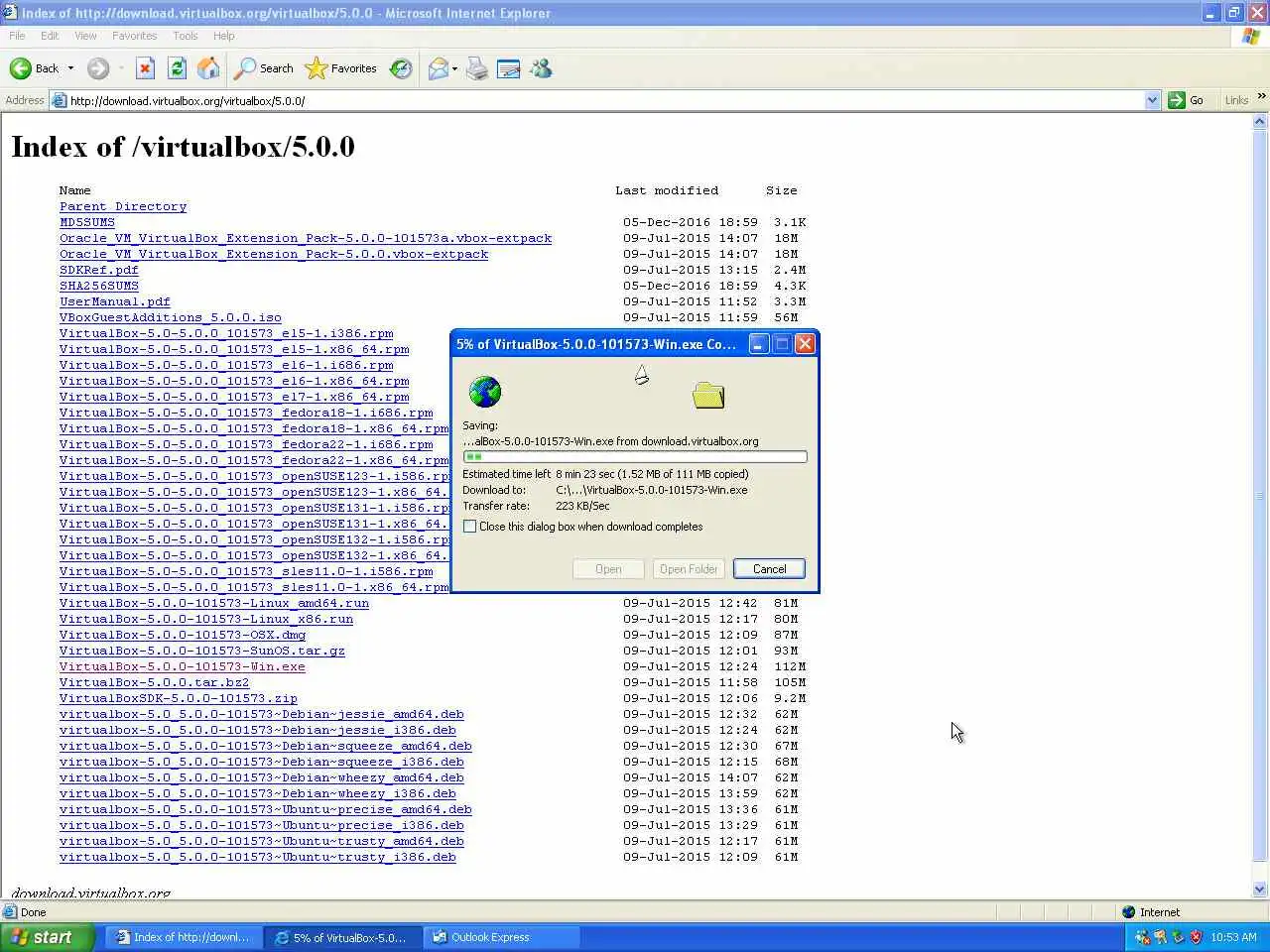The width and height of the screenshot is (1270, 952).
Task: Click the security shield tray icon
Action: point(1196,937)
